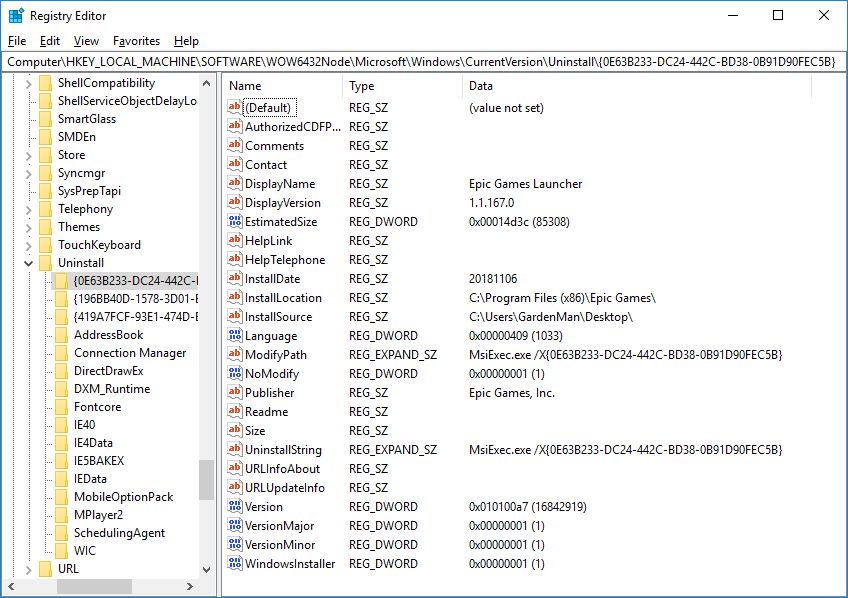
Task: Select the ModifyPath value icon
Action: coord(235,354)
